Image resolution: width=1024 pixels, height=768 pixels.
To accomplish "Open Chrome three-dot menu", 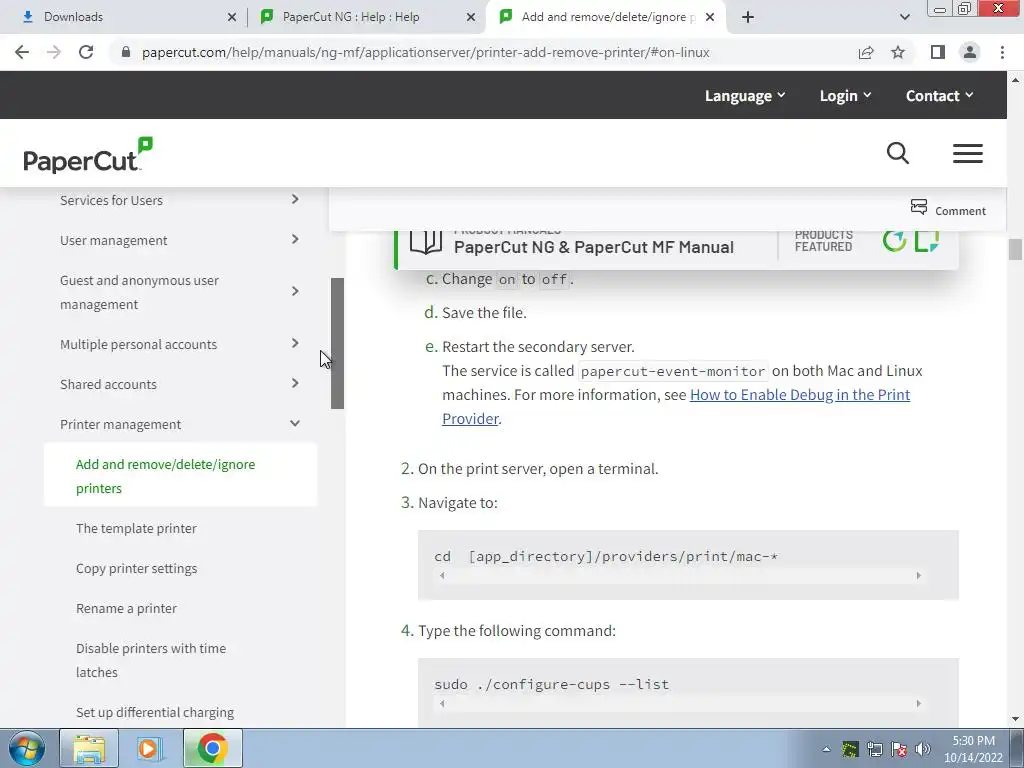I will [1002, 52].
